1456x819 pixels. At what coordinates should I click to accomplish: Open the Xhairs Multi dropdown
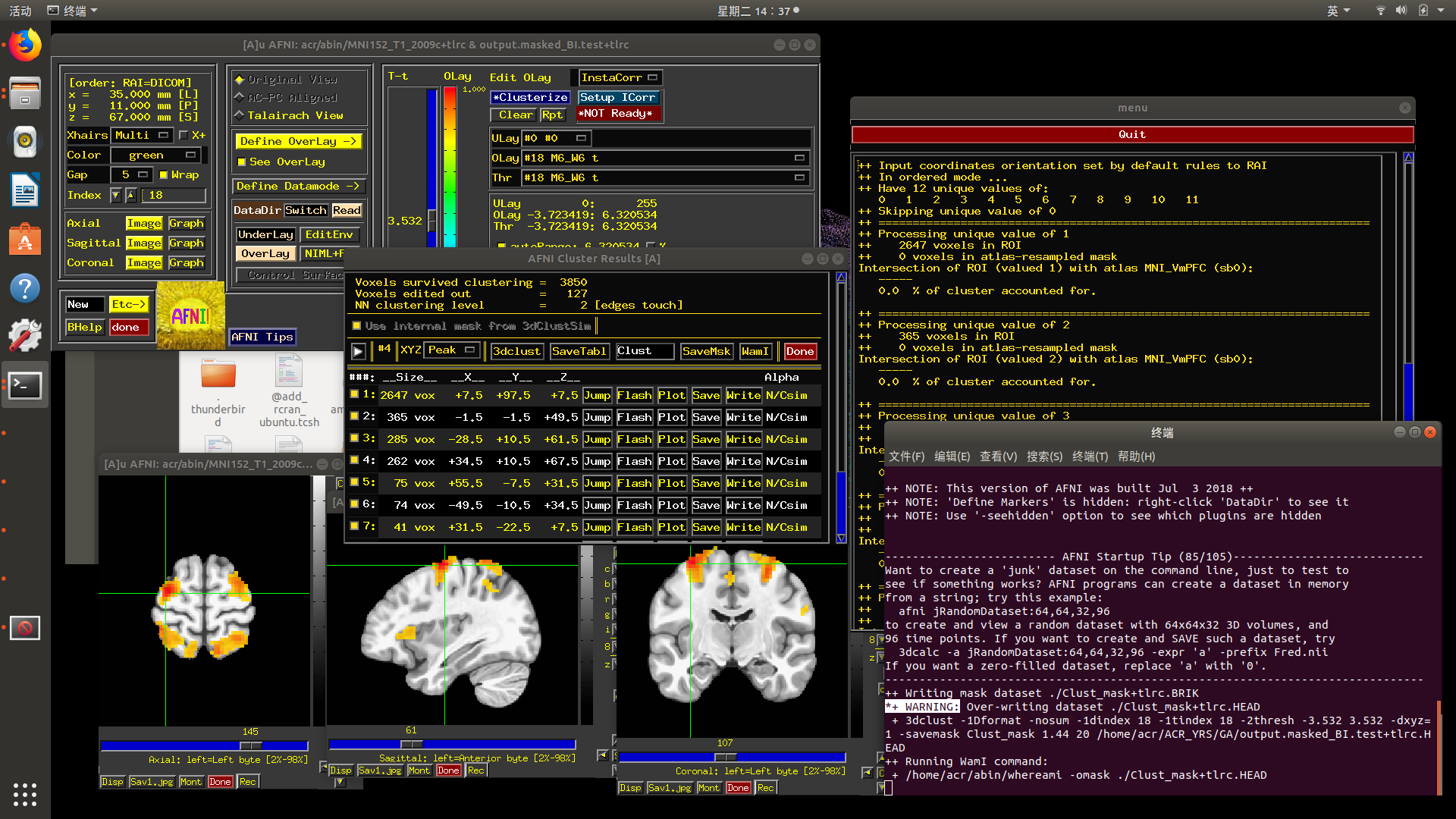(x=142, y=135)
